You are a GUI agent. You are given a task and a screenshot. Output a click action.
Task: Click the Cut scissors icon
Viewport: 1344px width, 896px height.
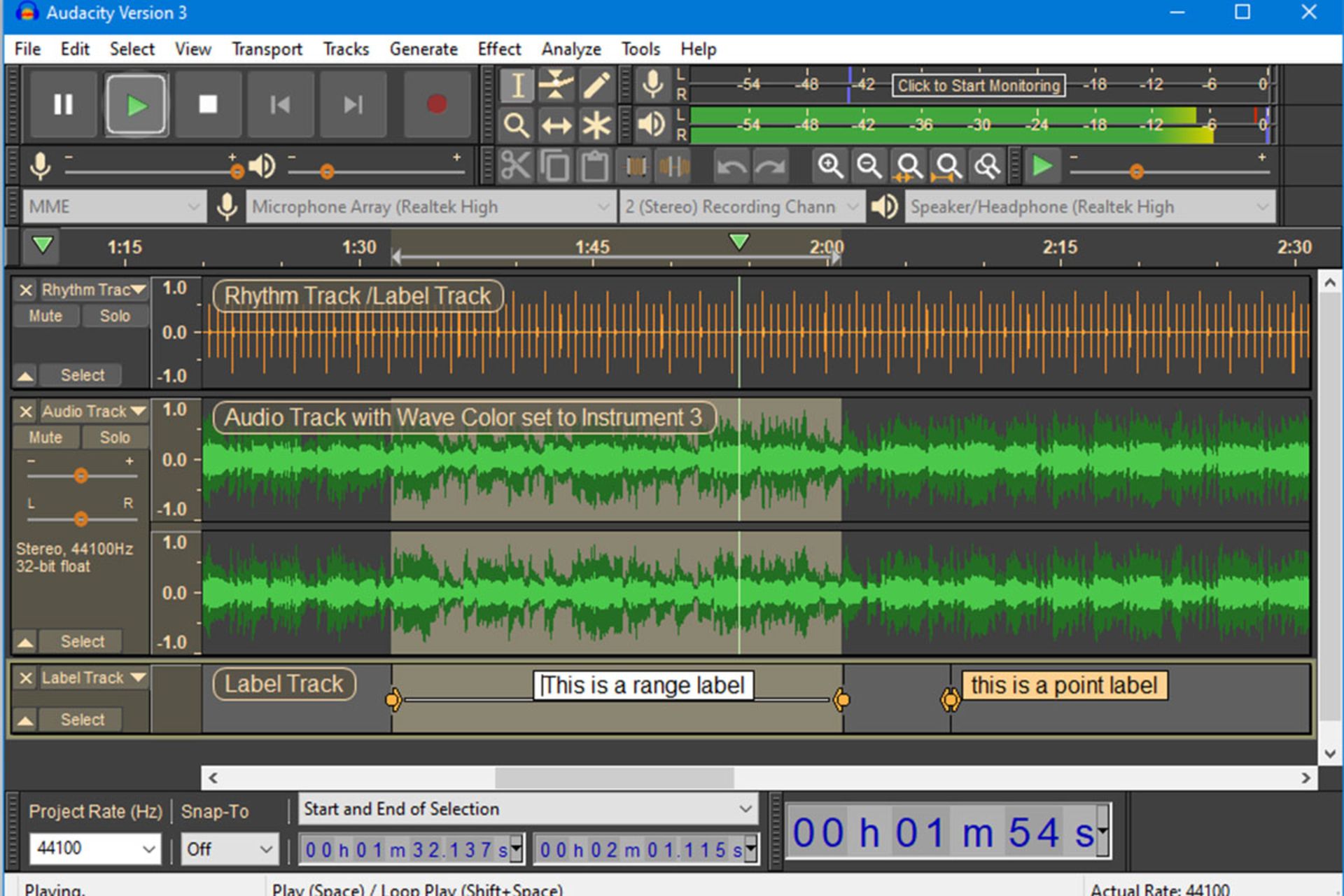tap(516, 167)
